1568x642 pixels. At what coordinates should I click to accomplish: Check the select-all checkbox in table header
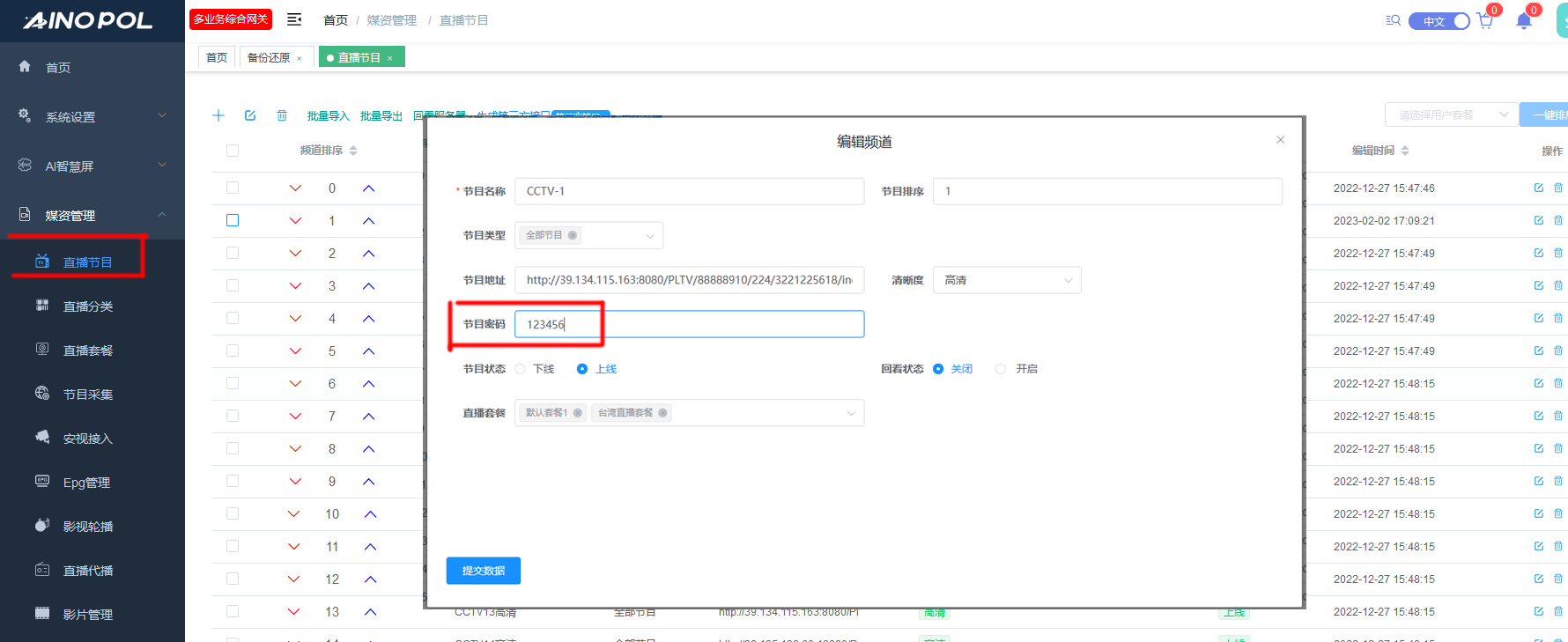[x=233, y=151]
